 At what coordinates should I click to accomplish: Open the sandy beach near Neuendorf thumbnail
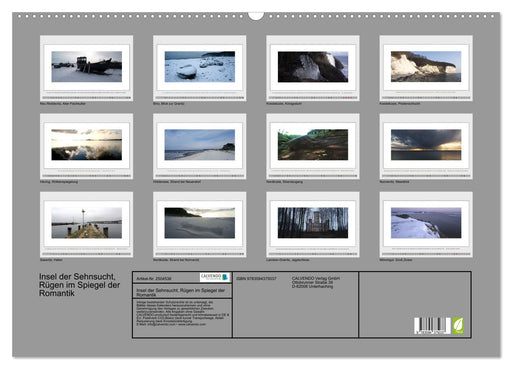[x=200, y=146]
